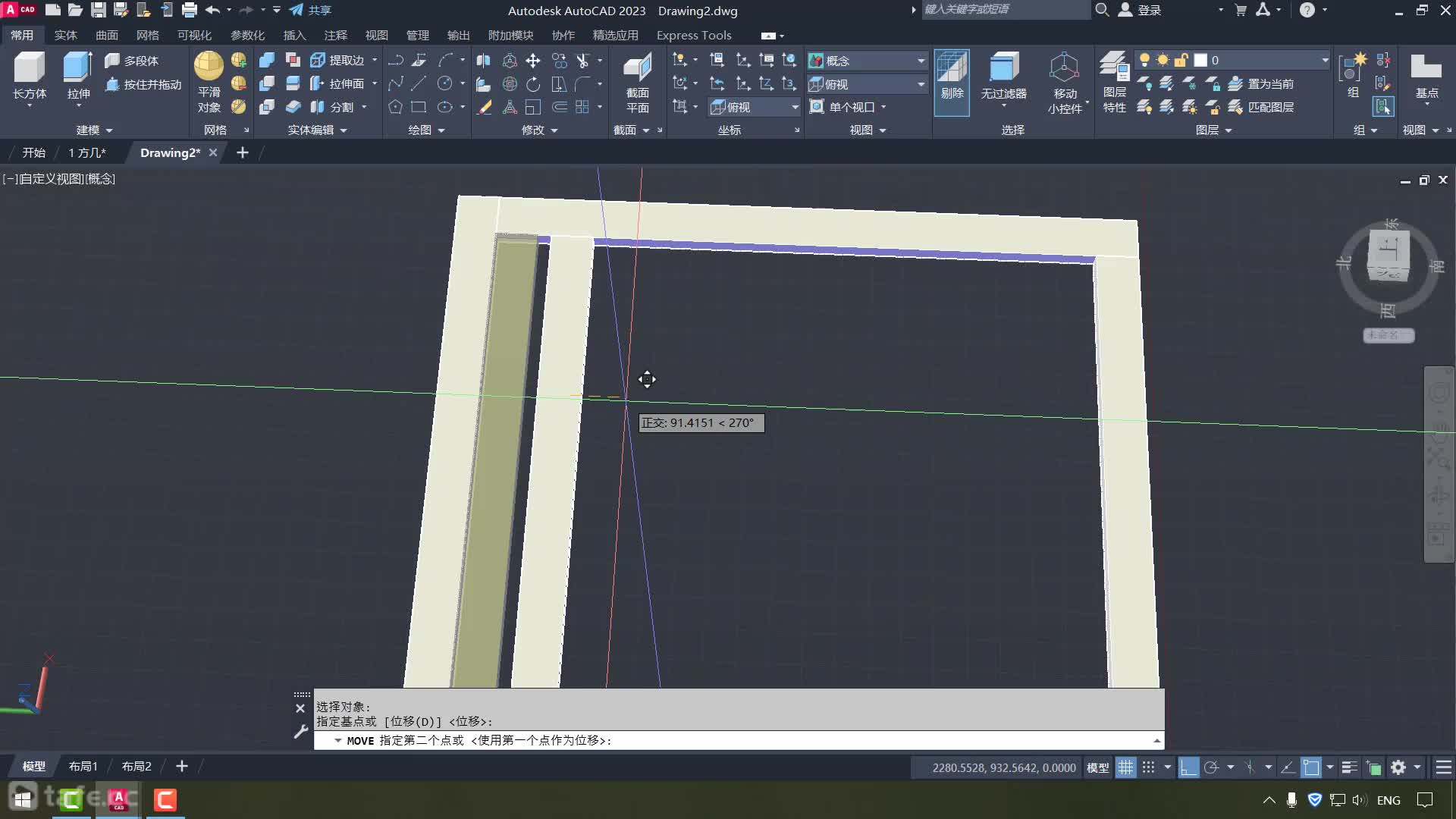
Task: Switch to the 1 方几* drawing tab
Action: 87,152
